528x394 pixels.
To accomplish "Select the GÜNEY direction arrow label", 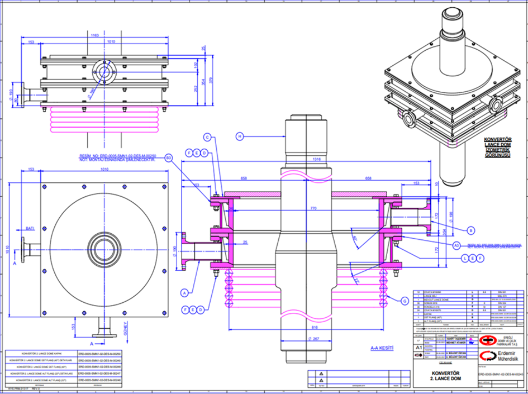I will coord(126,327).
